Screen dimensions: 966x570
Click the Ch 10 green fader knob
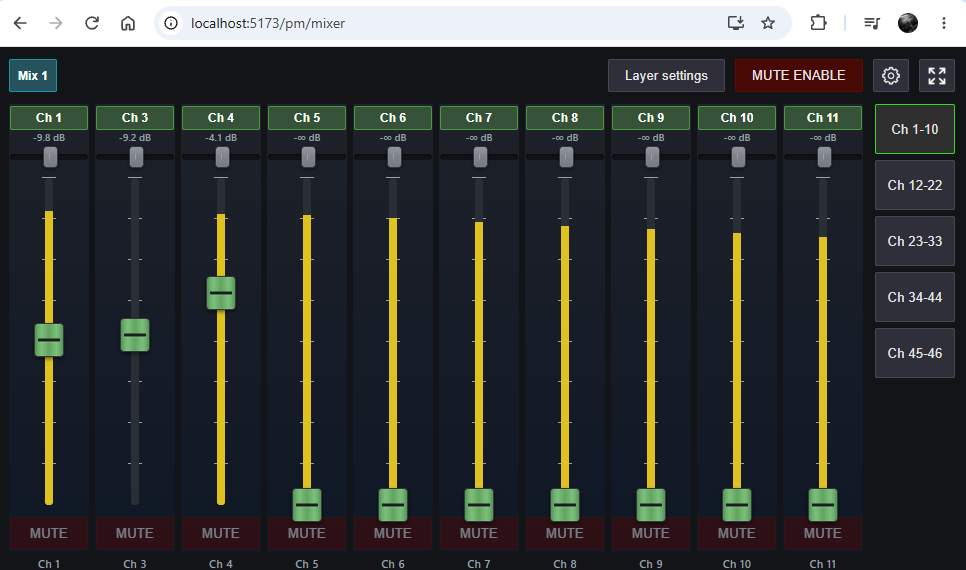737,505
